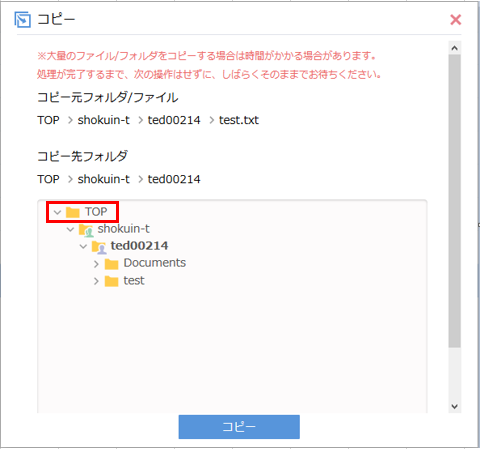Click test.txt in the source breadcrumb

coord(239,120)
